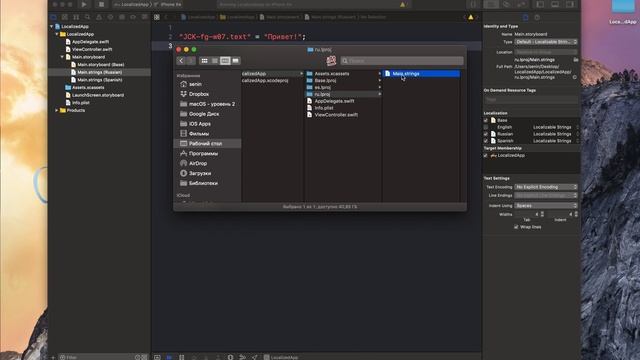
Task: Select Main.strings (Spanish) in navigator
Action: [100, 80]
